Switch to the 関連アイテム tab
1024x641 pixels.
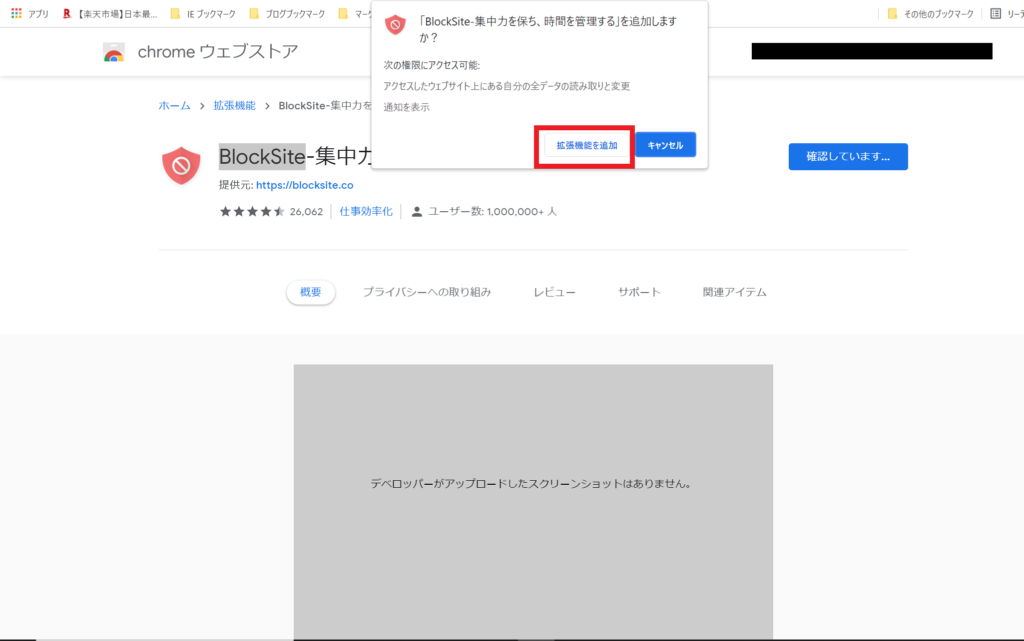click(x=735, y=292)
